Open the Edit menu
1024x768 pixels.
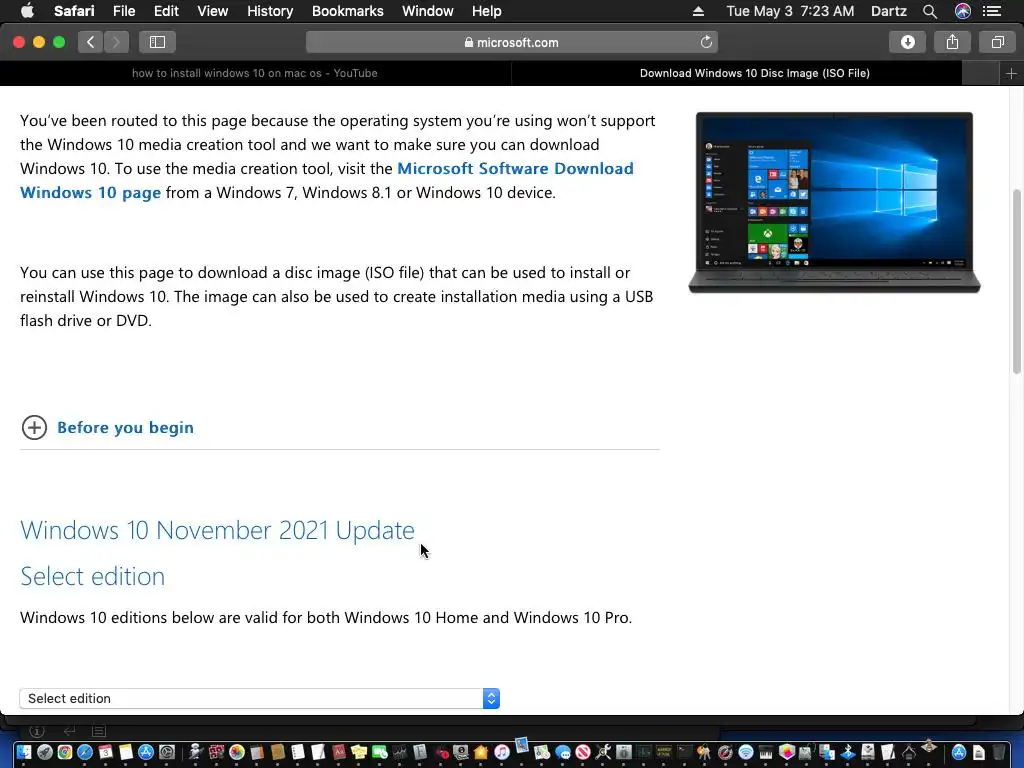pyautogui.click(x=166, y=11)
